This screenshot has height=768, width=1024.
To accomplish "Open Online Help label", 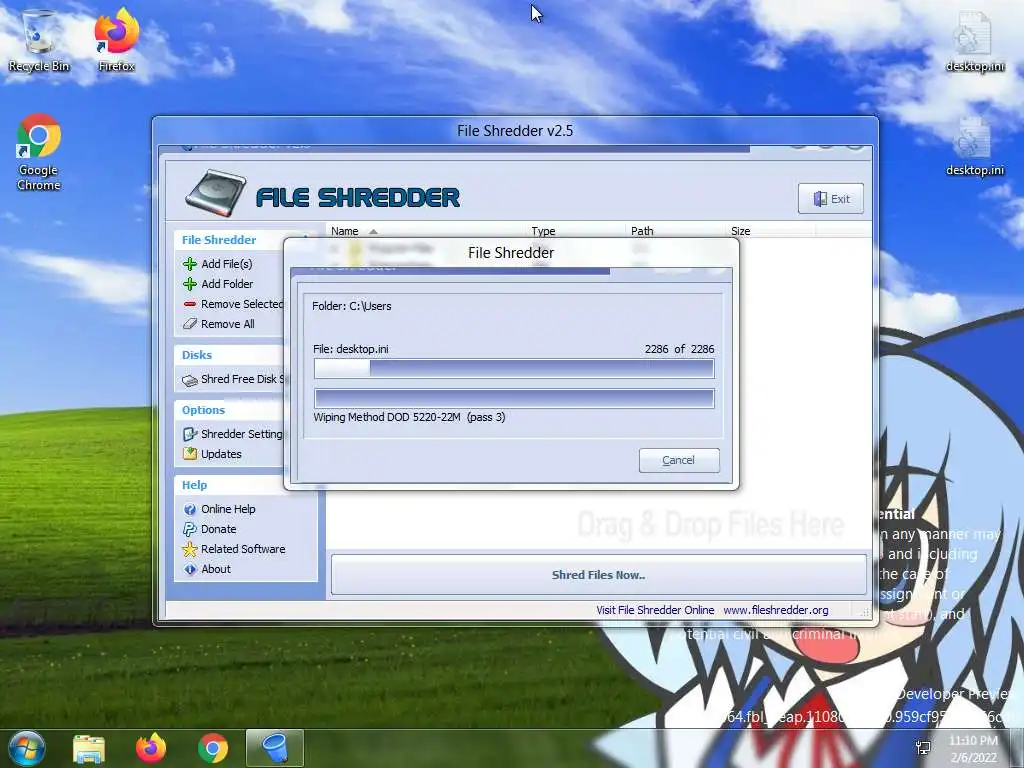I will coord(228,509).
